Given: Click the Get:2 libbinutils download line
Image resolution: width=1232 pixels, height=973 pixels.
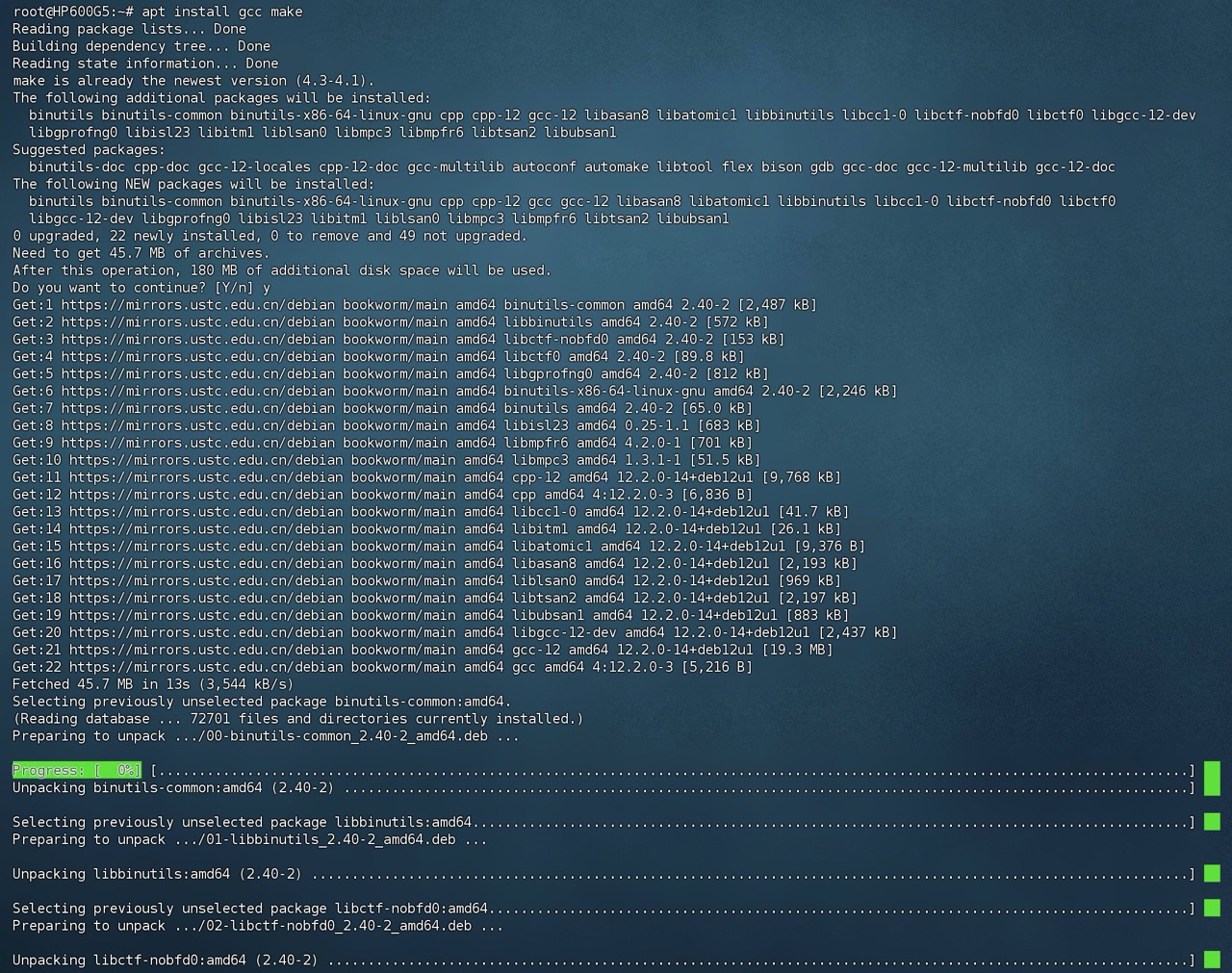Looking at the screenshot, I should tap(391, 322).
